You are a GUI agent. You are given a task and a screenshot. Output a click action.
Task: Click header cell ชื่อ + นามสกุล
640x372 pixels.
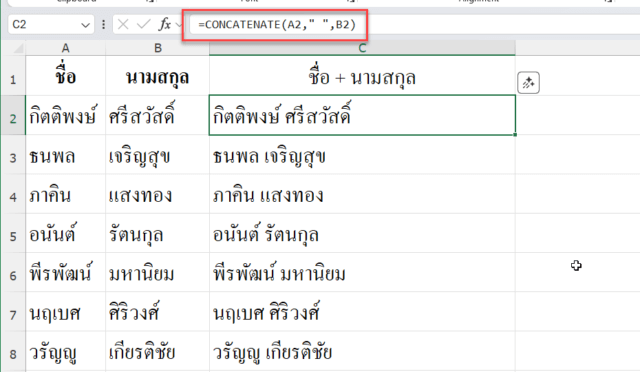pos(362,76)
